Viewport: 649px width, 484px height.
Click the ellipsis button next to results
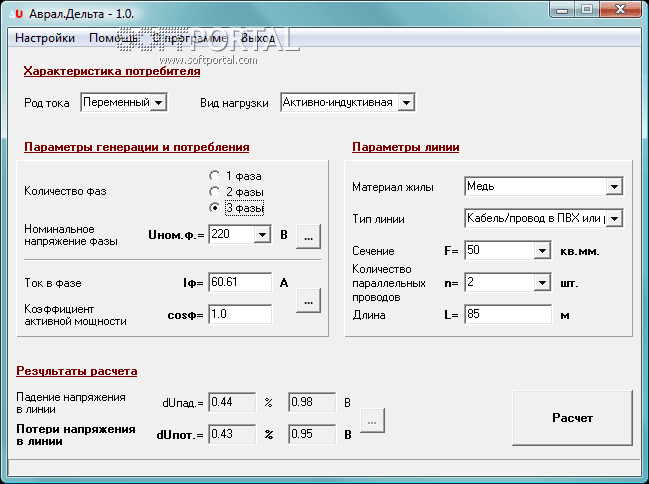372,421
